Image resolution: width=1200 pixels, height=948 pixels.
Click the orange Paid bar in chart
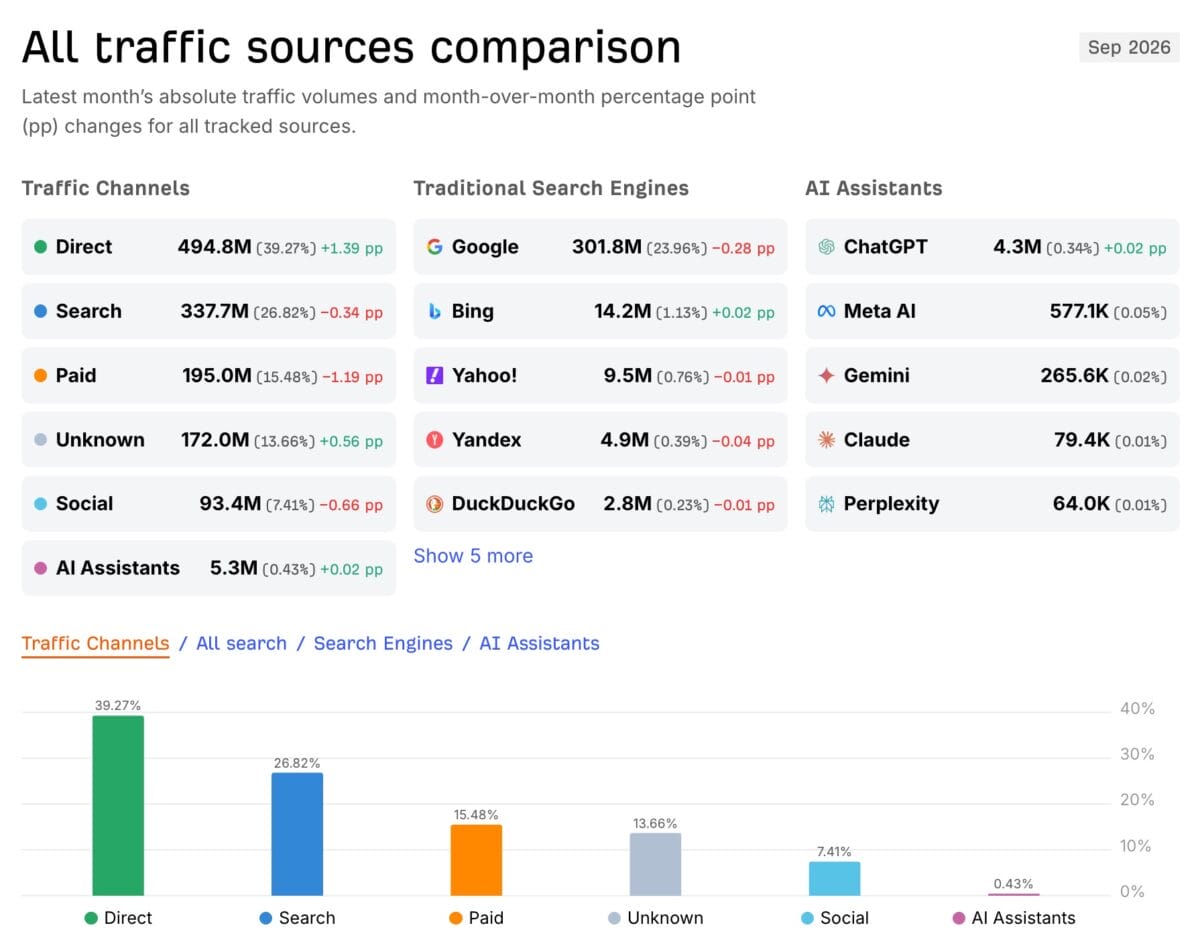(476, 860)
